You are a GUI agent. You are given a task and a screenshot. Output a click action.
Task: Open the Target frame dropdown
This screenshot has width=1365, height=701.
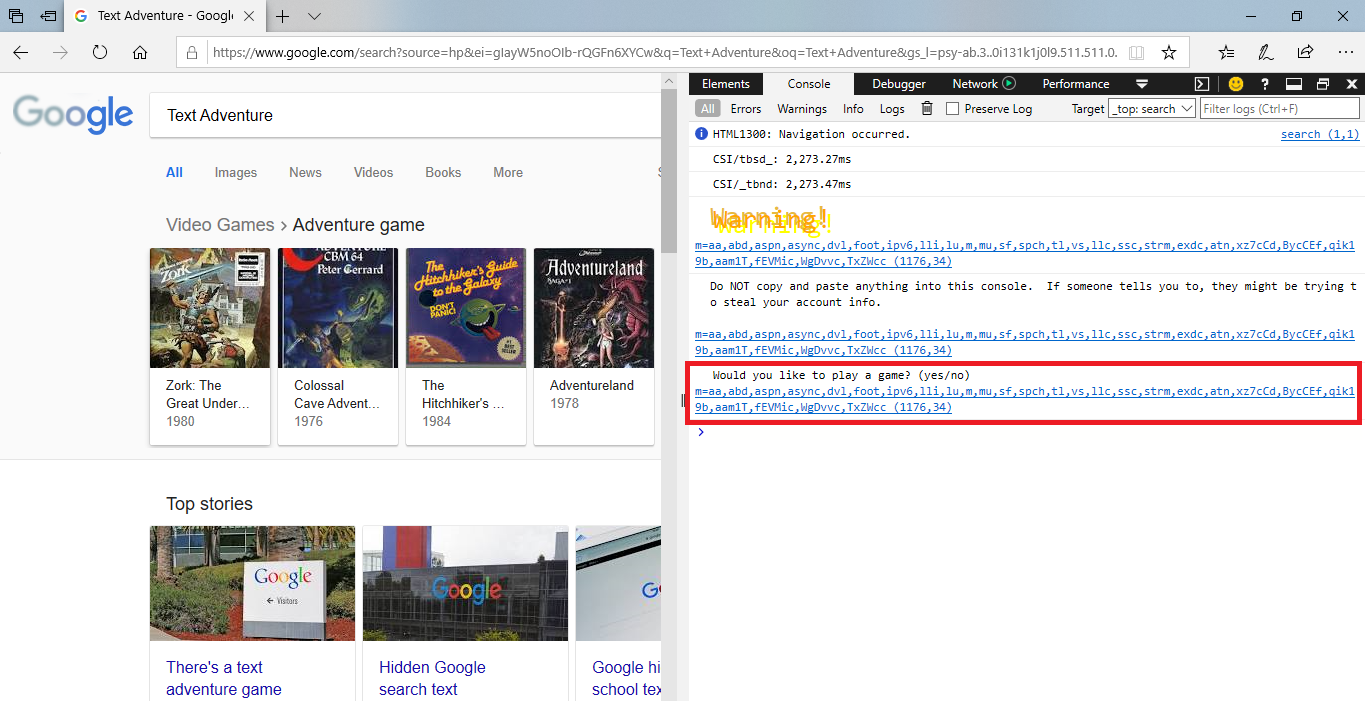click(x=1152, y=109)
